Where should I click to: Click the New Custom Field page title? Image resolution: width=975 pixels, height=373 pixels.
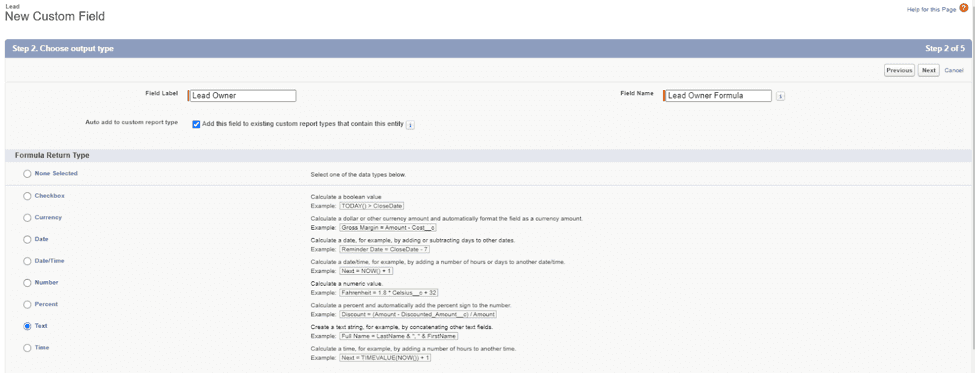[x=55, y=17]
